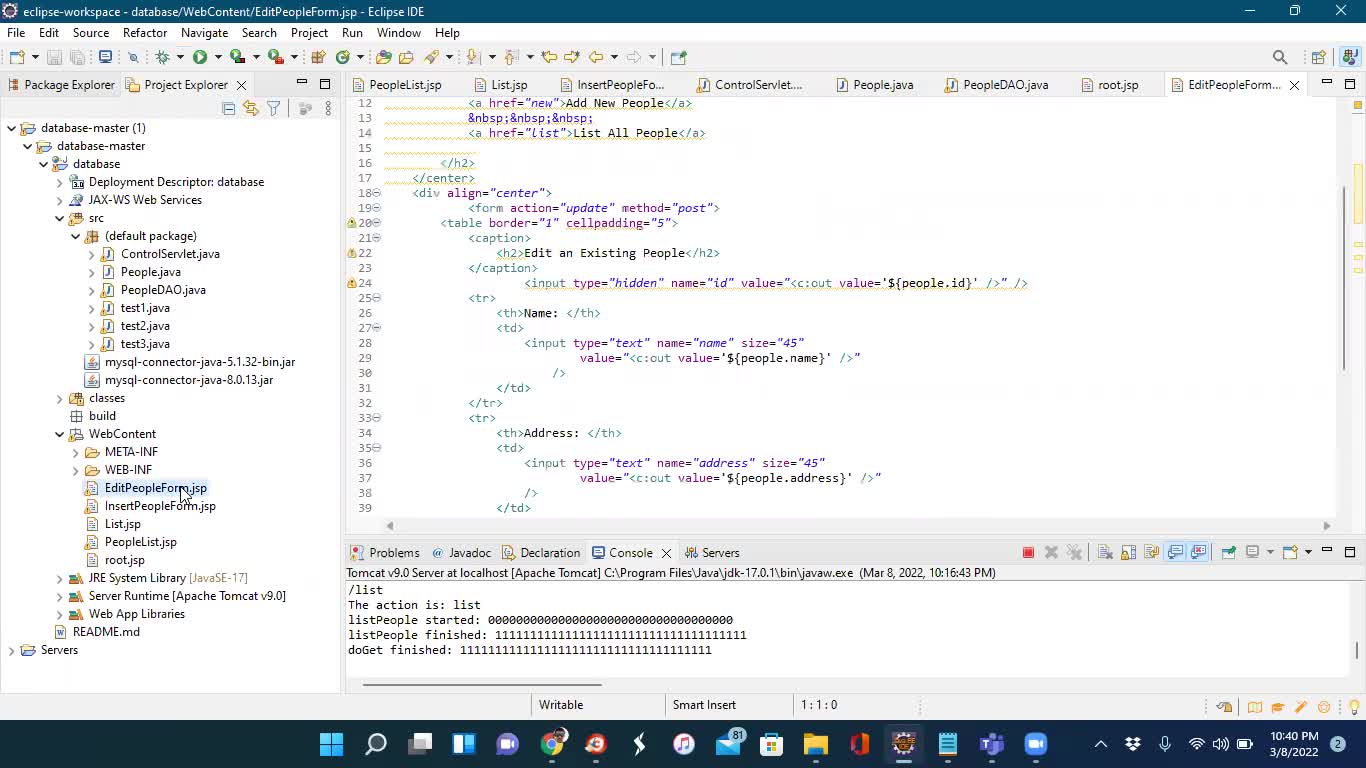This screenshot has height=768, width=1366.
Task: Open the main toolbar Search magnifier
Action: tap(1279, 57)
